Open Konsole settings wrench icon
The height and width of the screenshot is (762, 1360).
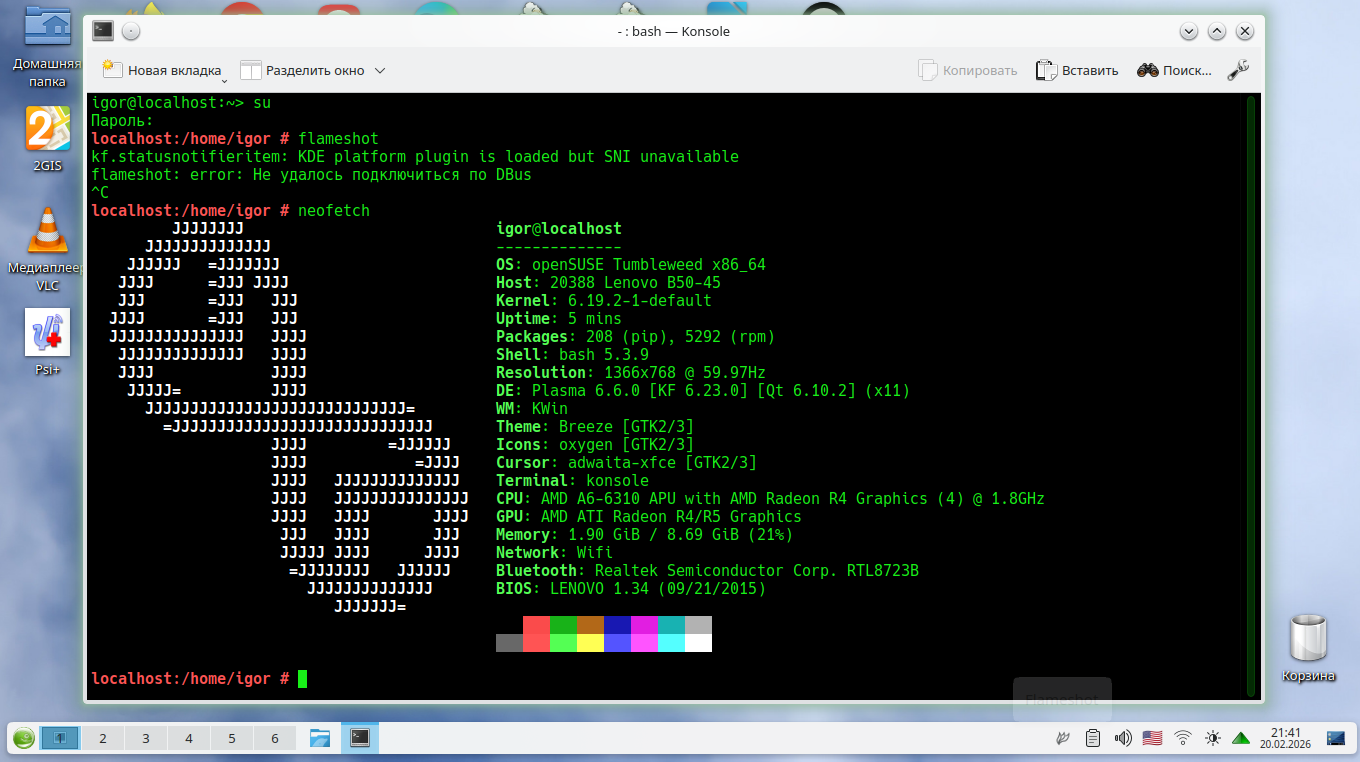click(x=1237, y=70)
